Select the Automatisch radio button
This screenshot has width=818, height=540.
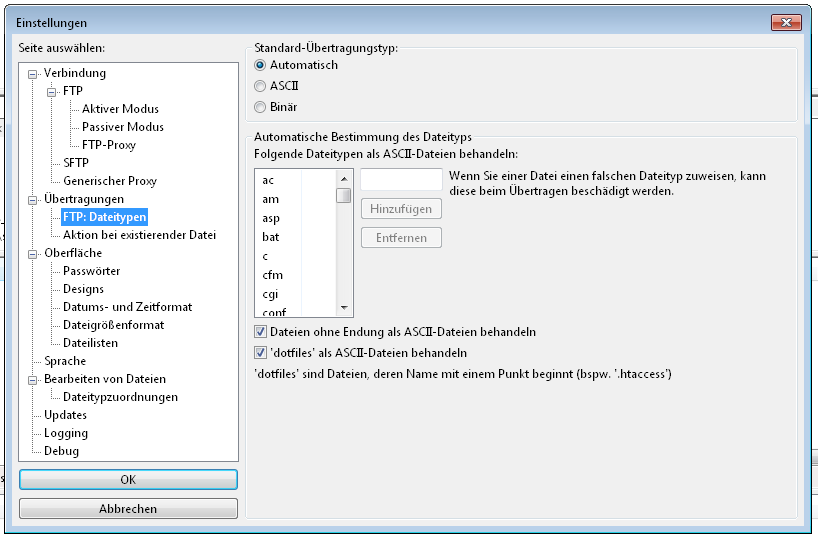(x=261, y=65)
